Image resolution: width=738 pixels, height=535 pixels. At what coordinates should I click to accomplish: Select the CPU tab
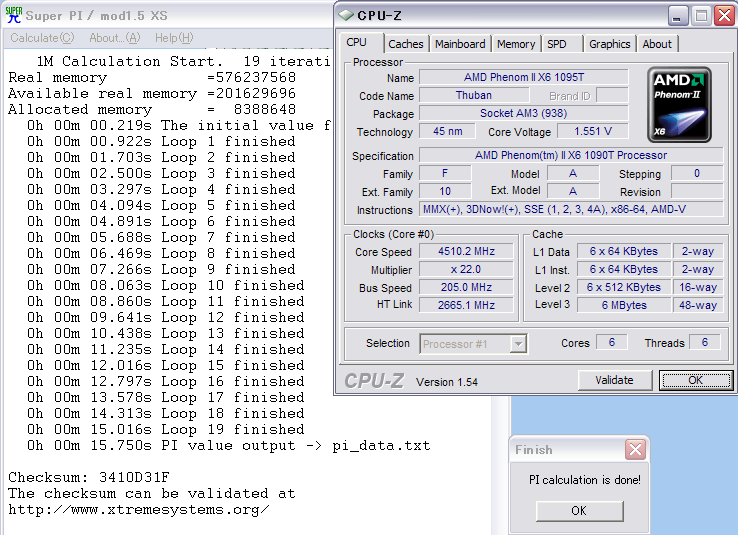point(361,42)
